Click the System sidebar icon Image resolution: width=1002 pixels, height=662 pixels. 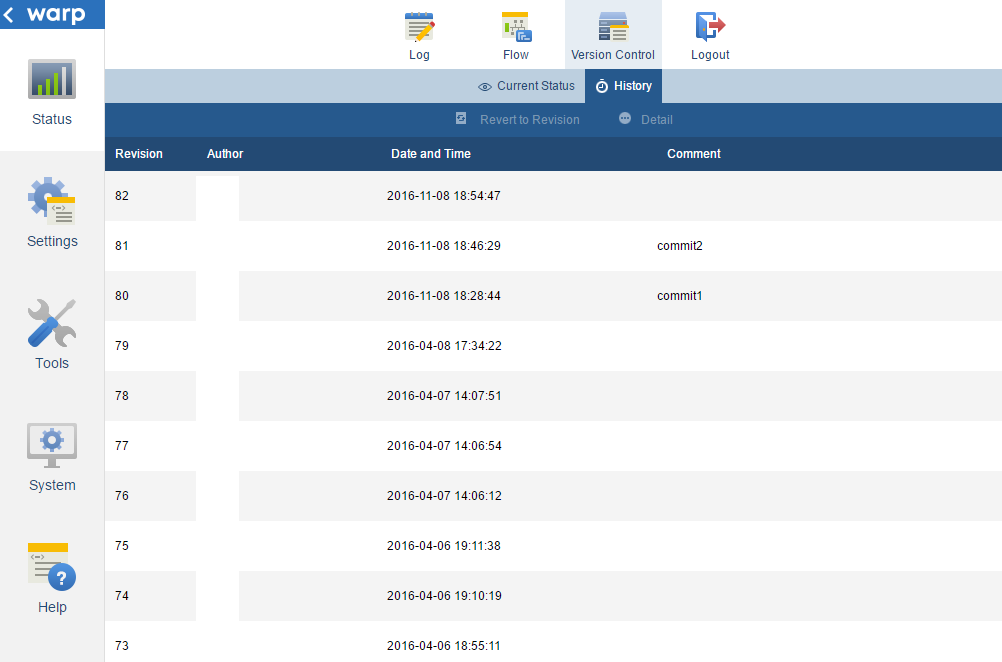tap(51, 456)
